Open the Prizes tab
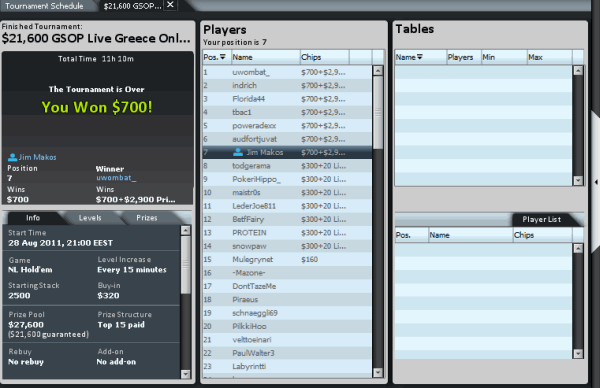Screen dimensions: 600x388 click(147, 218)
